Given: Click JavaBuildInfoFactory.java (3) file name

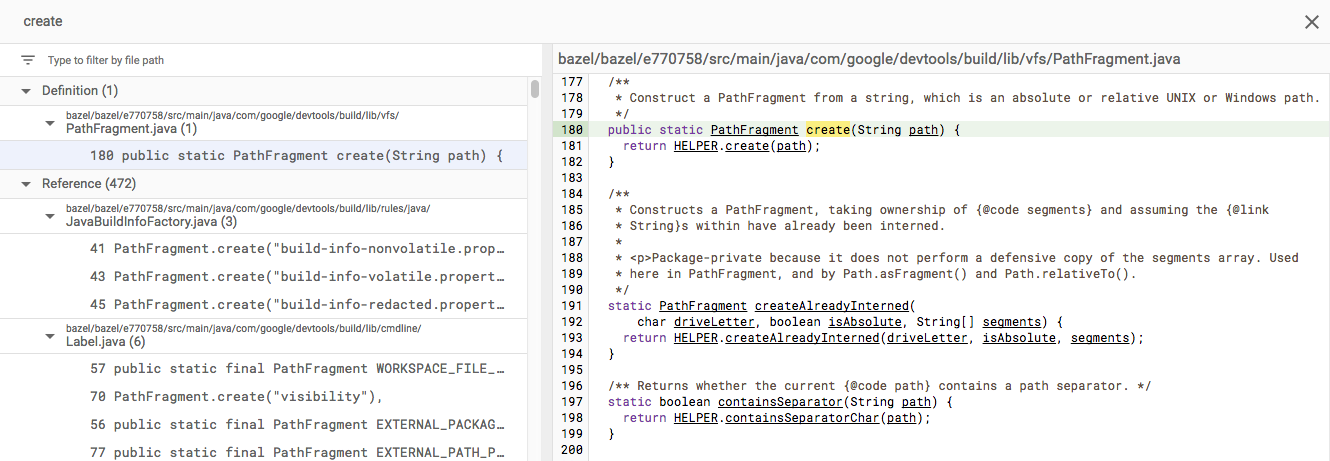Looking at the screenshot, I should tap(151, 222).
